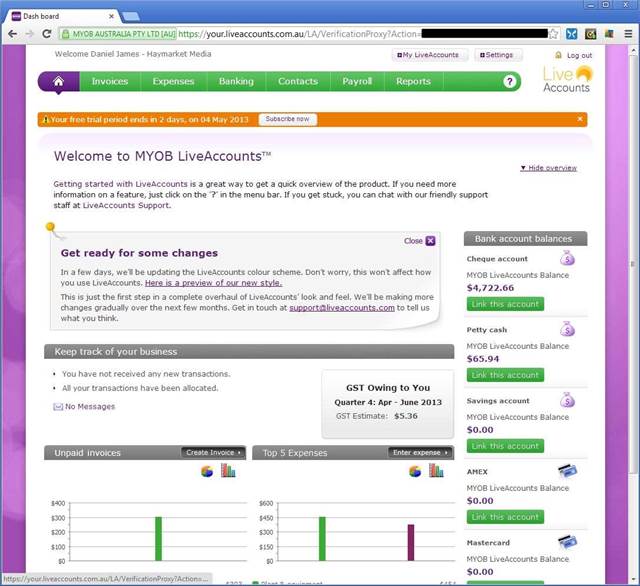Open the Contacts menu
Viewport: 640px width, 586px height.
[298, 81]
